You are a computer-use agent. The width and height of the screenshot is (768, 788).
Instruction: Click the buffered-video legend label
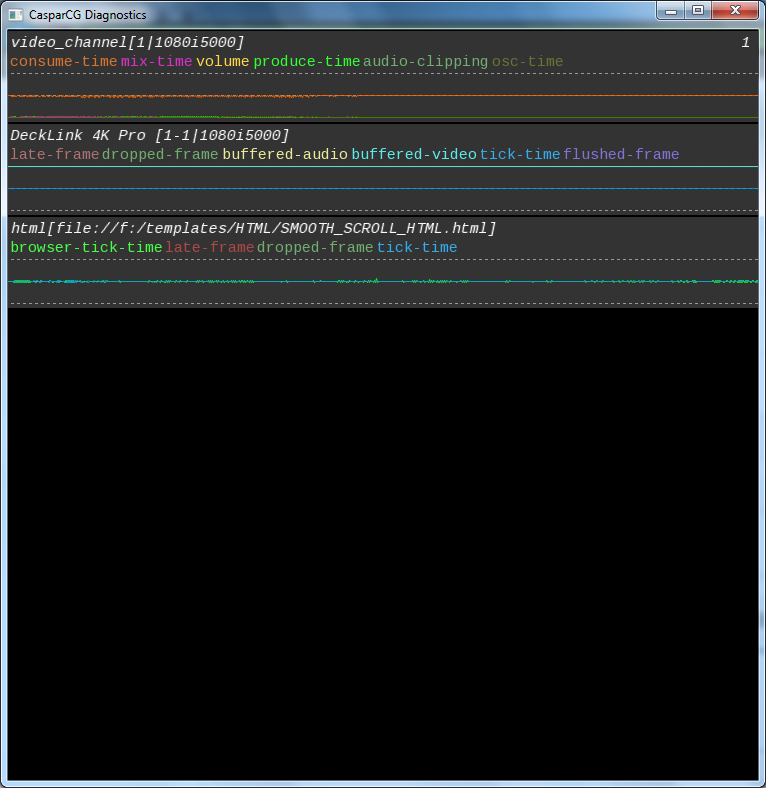click(414, 154)
